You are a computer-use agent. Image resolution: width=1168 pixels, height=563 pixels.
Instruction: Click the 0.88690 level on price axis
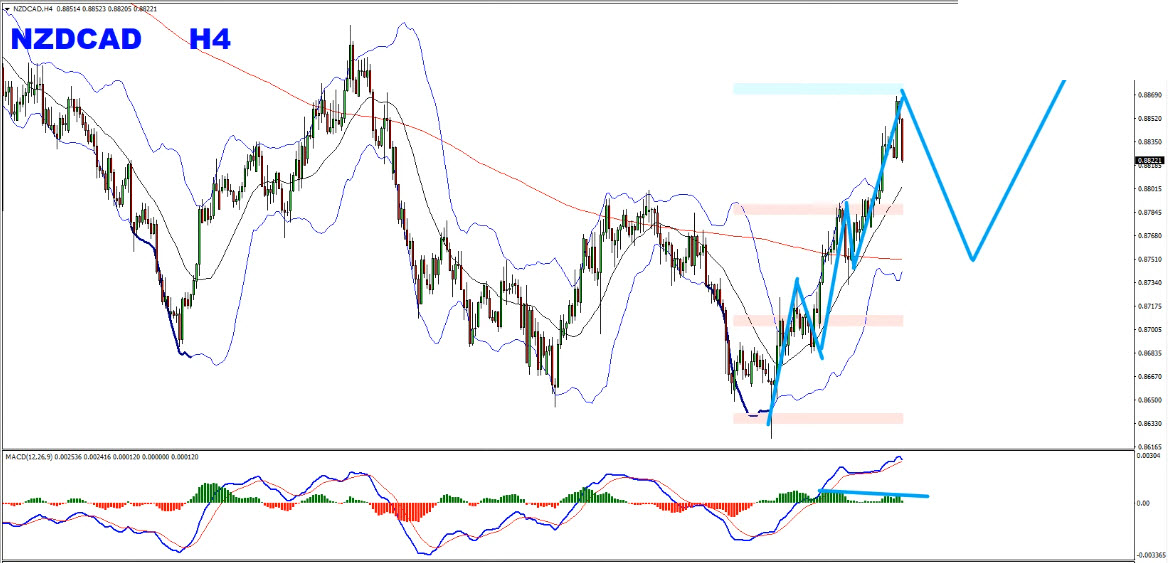(1149, 95)
